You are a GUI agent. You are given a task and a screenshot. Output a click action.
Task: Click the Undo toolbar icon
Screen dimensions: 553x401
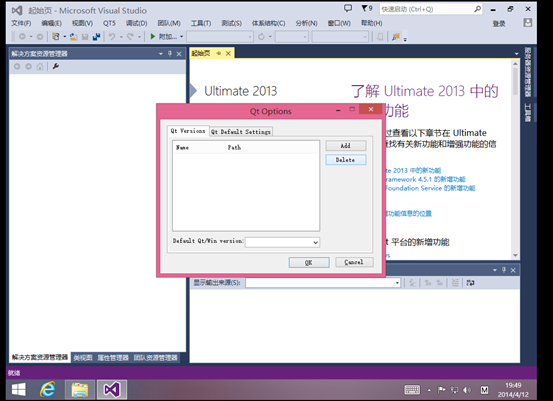coord(112,36)
